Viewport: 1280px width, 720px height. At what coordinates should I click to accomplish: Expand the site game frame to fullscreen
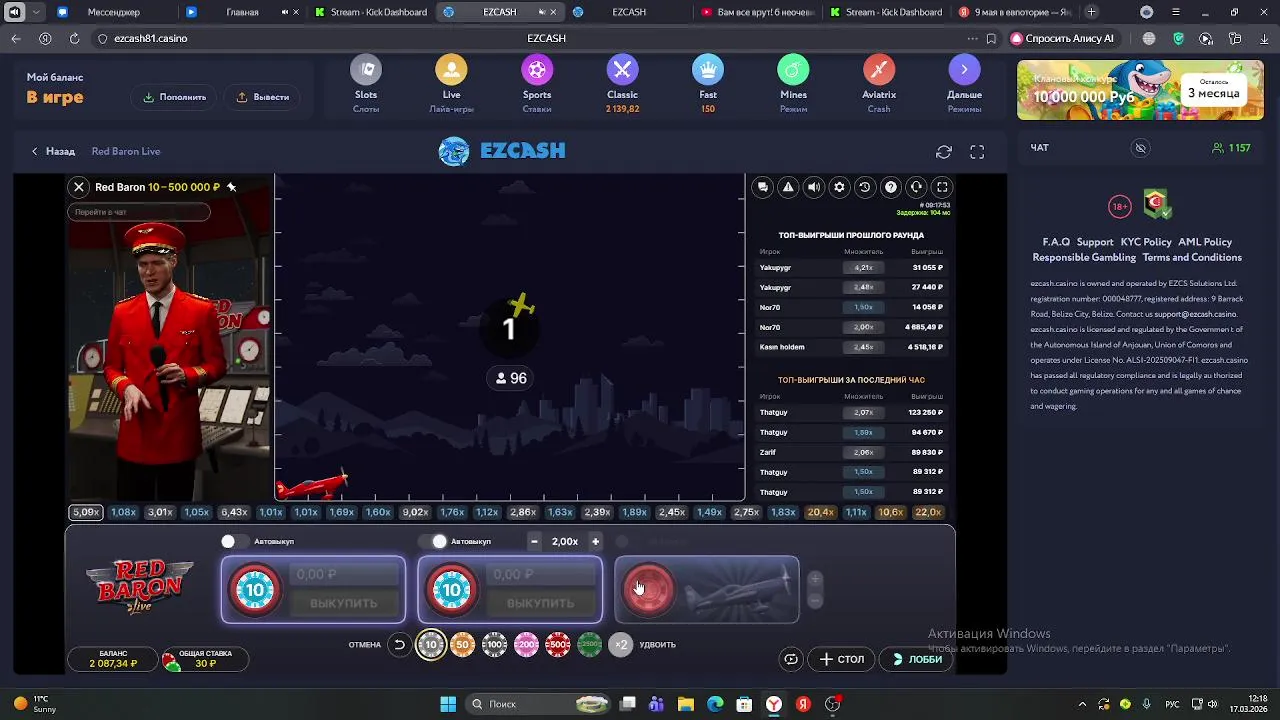[977, 152]
